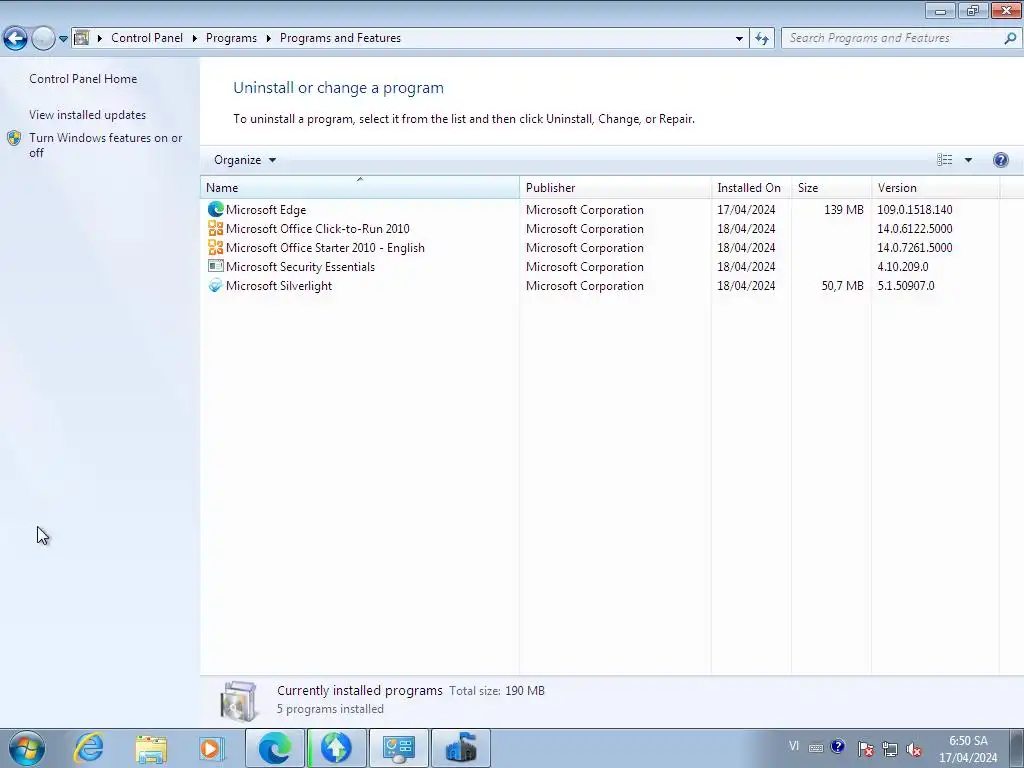Viewport: 1024px width, 768px height.
Task: Click Edge installed date 17/04/2024
Action: coord(746,210)
